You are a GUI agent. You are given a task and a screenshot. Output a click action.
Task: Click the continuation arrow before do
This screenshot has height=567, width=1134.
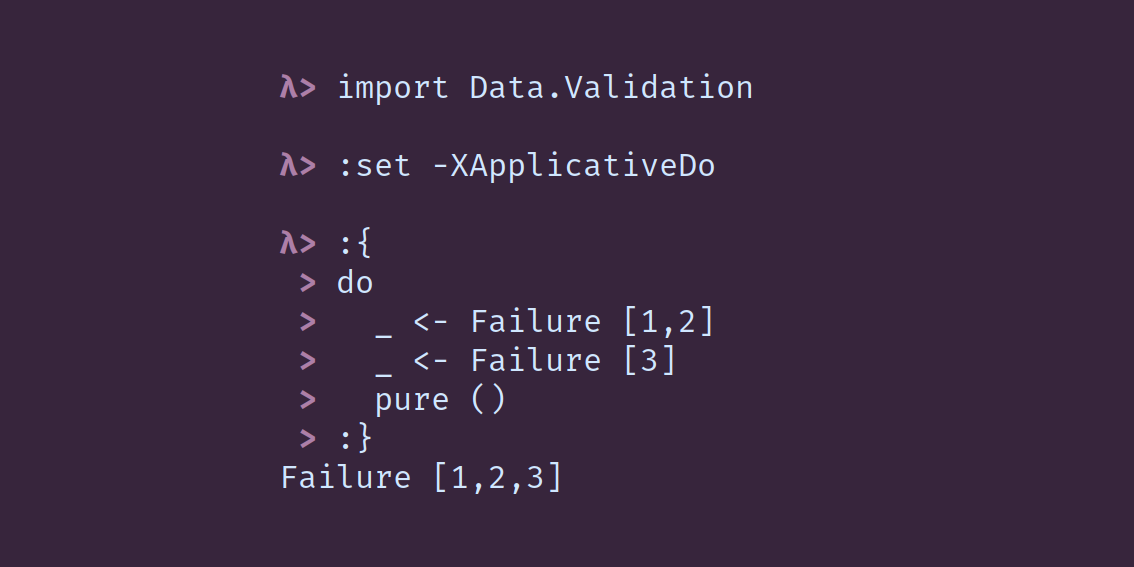(308, 283)
